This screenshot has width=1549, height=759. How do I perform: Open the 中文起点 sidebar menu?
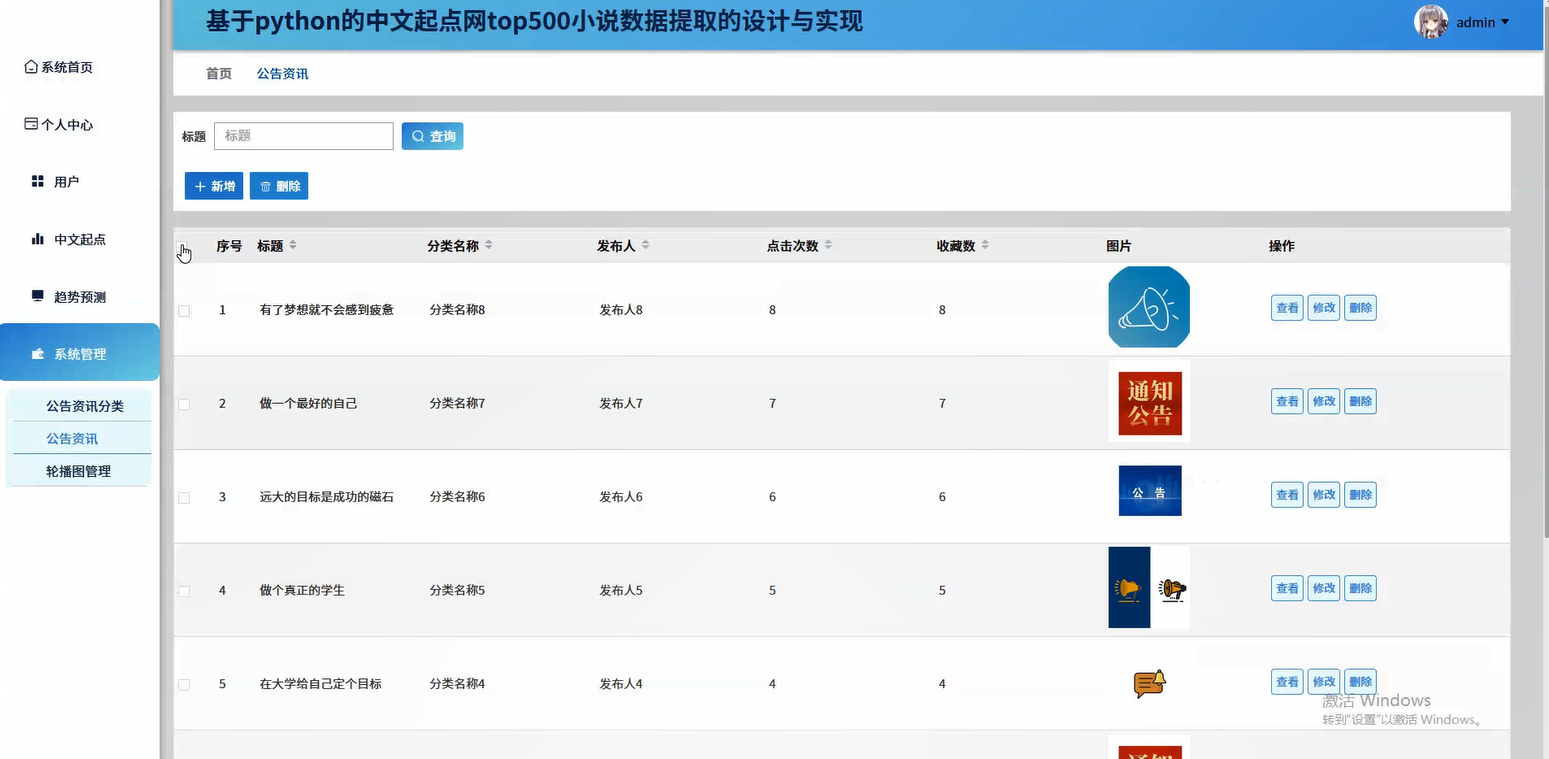pos(68,240)
